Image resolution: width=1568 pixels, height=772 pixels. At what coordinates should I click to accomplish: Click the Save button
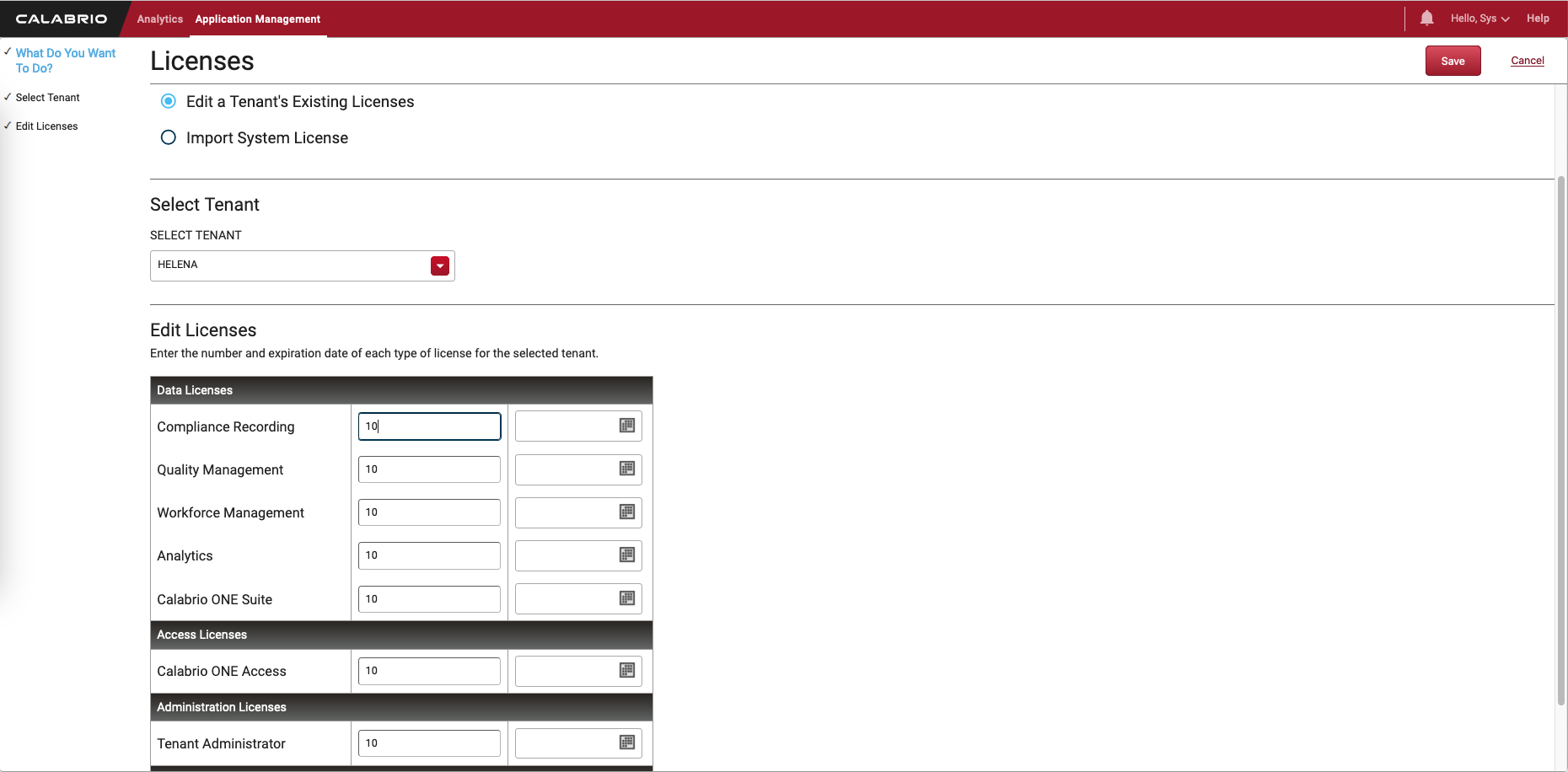pyautogui.click(x=1453, y=61)
